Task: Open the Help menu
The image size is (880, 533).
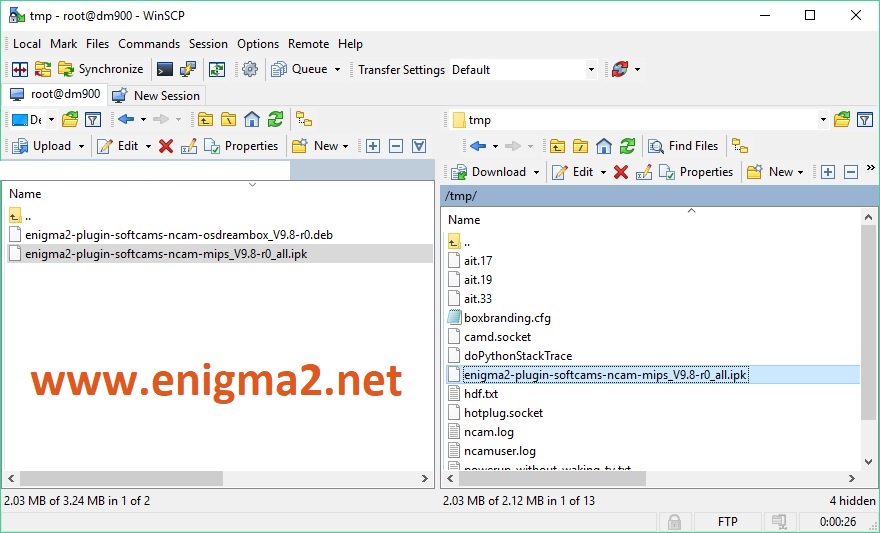Action: [350, 44]
